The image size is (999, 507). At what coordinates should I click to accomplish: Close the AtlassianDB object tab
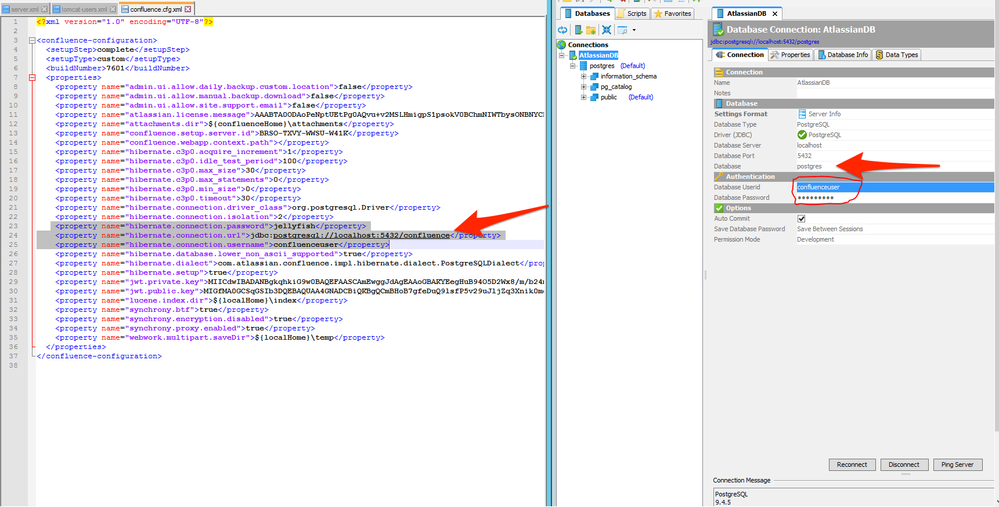(775, 13)
